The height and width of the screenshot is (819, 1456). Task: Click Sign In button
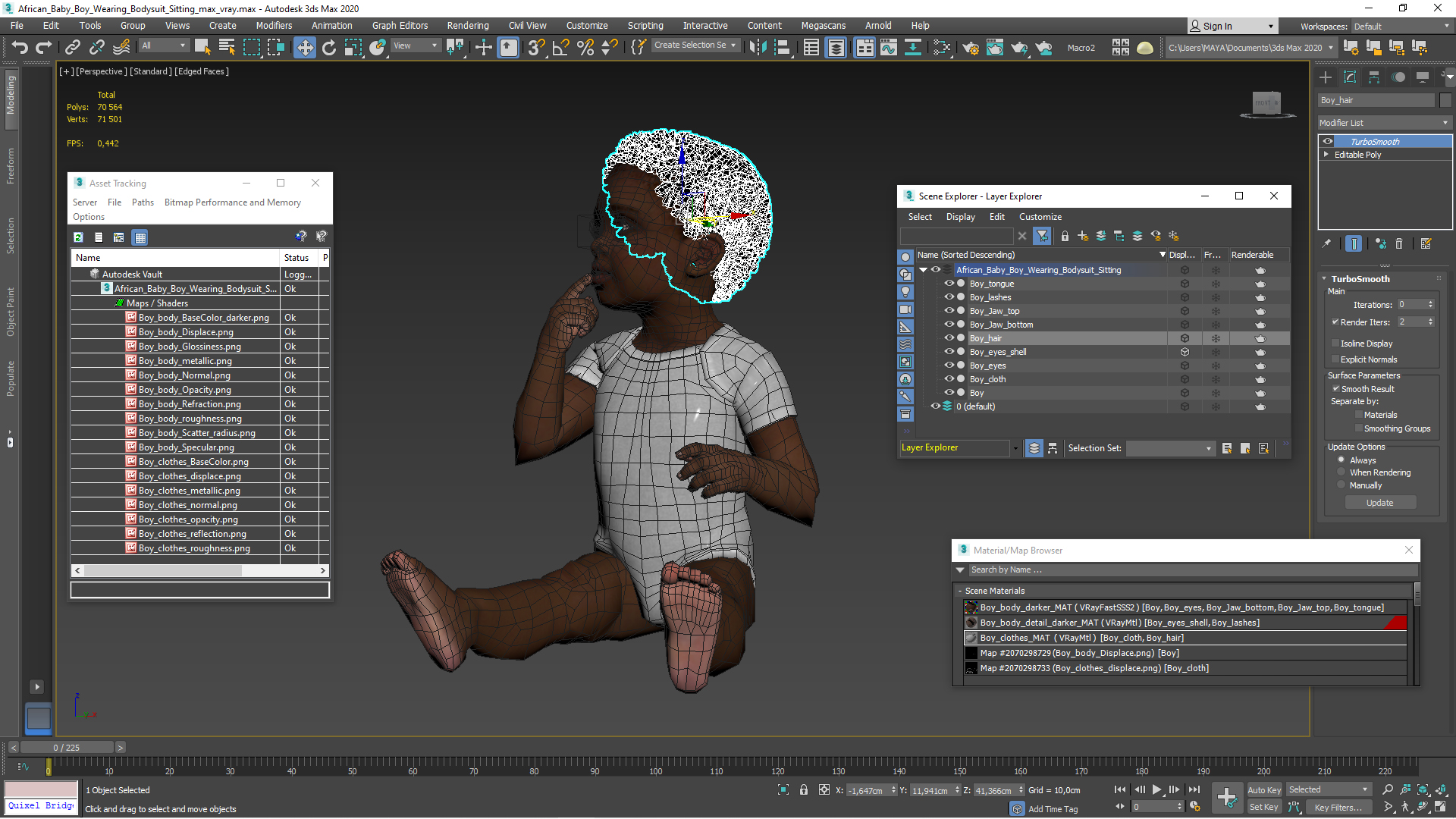point(1232,26)
